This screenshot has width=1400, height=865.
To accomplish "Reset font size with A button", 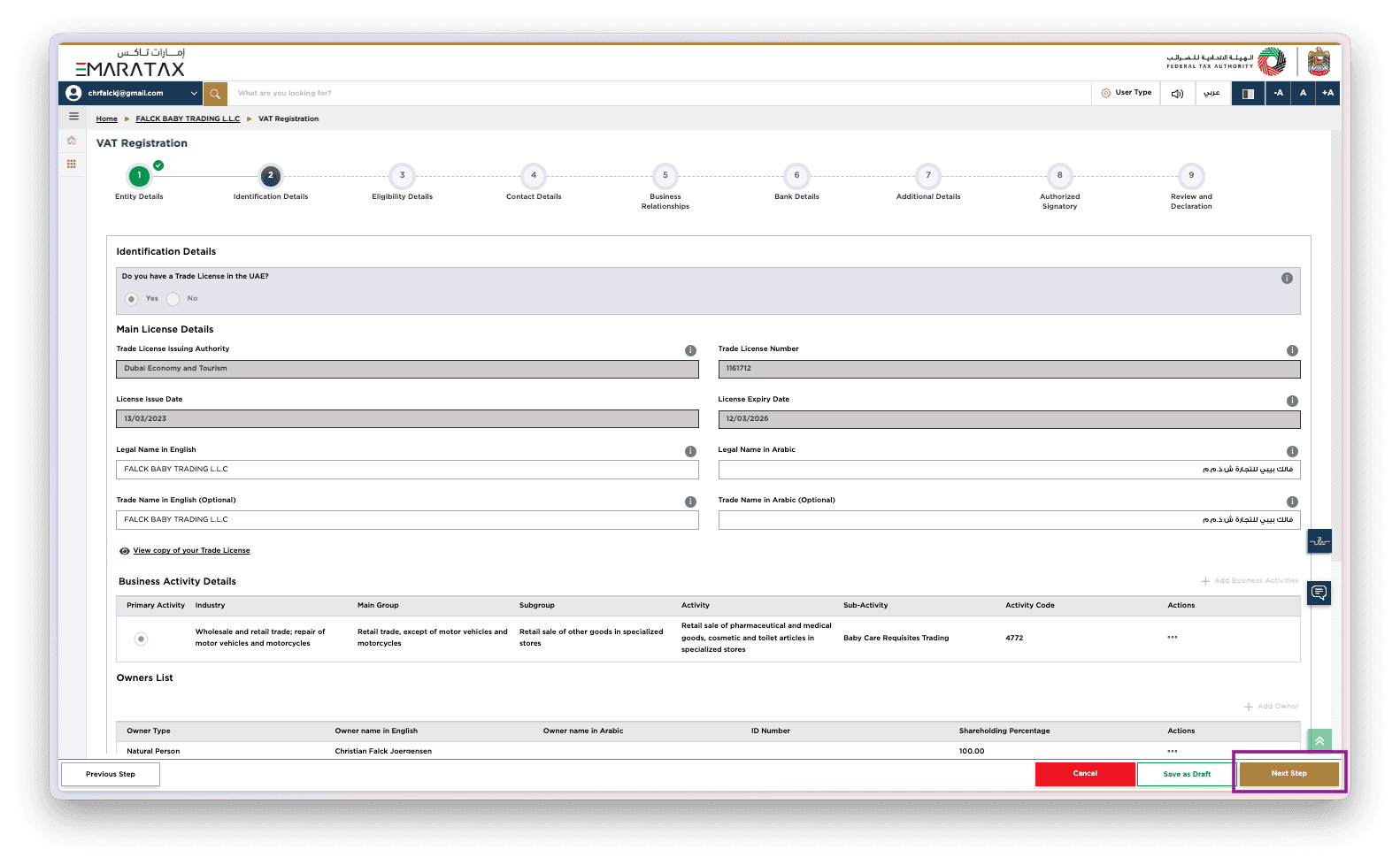I will [x=1303, y=93].
